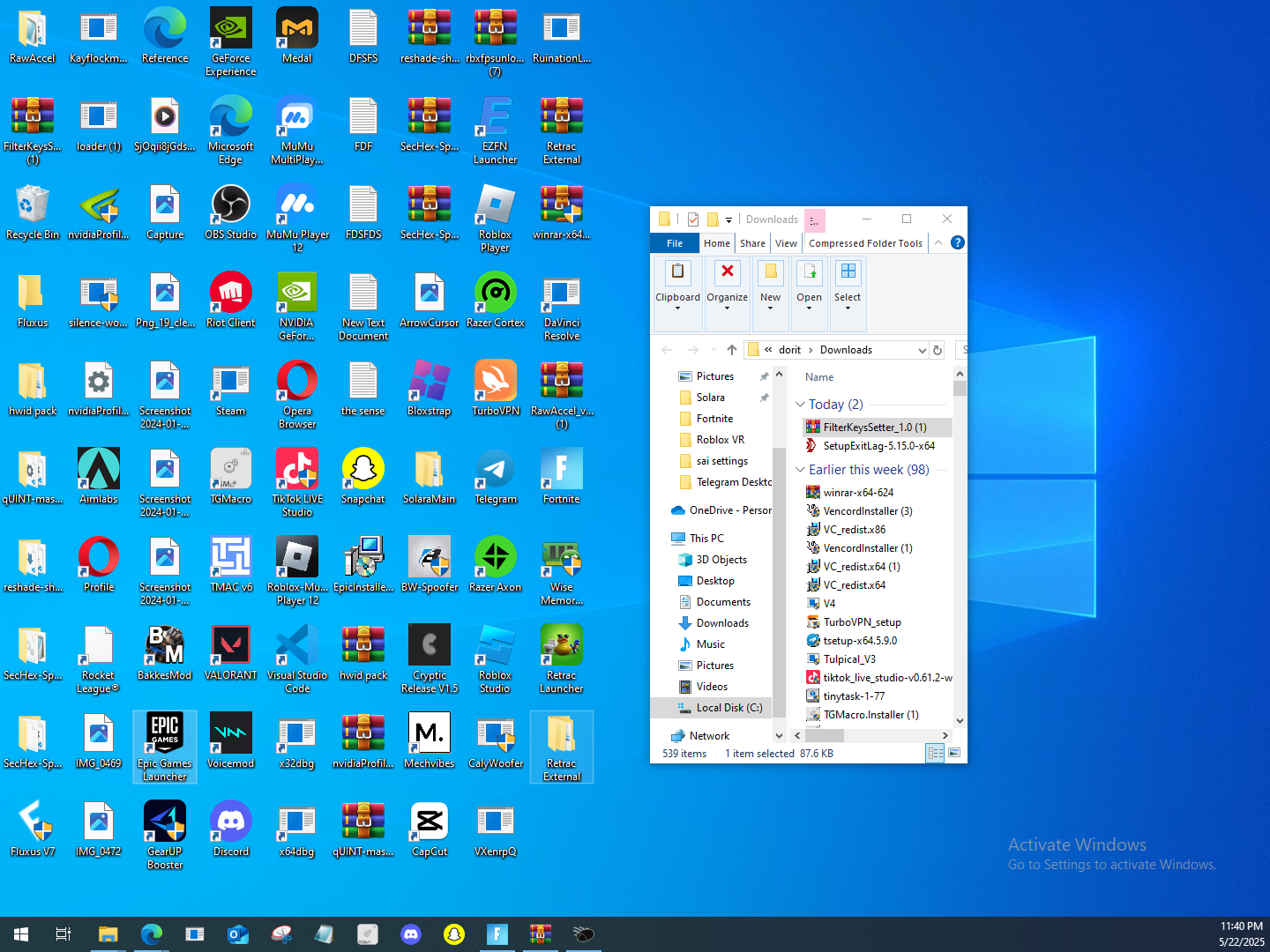The width and height of the screenshot is (1270, 952).
Task: Select the Epic Games Launcher icon
Action: tap(165, 733)
